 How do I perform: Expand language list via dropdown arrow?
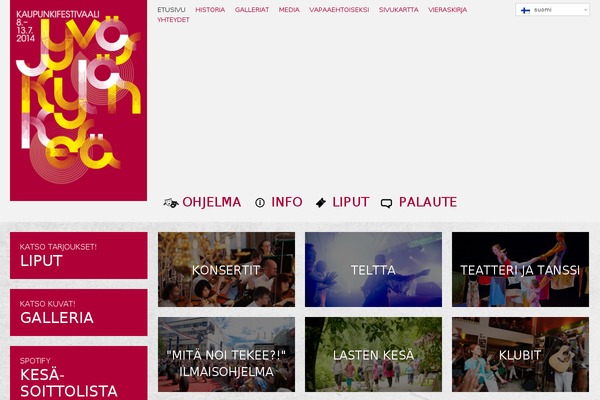click(585, 10)
